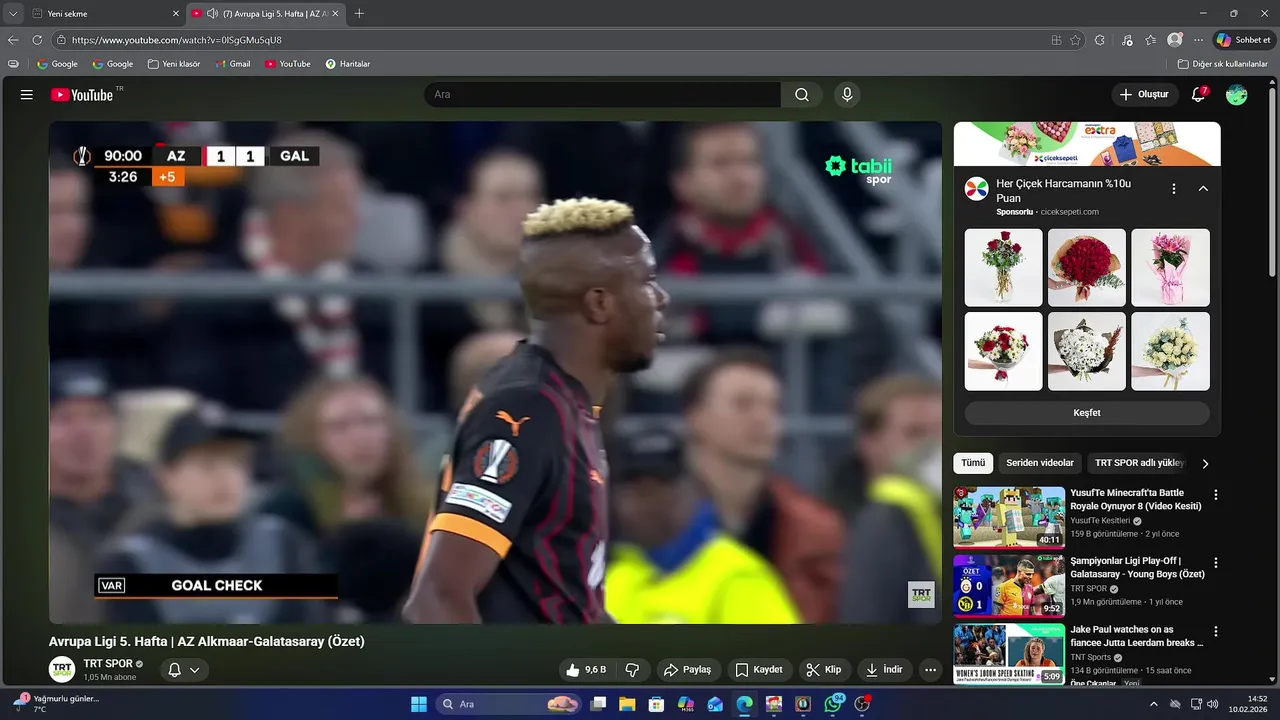Collapse the sponsored ad panel chevron
Screen dimensions: 1280x720
1203,188
